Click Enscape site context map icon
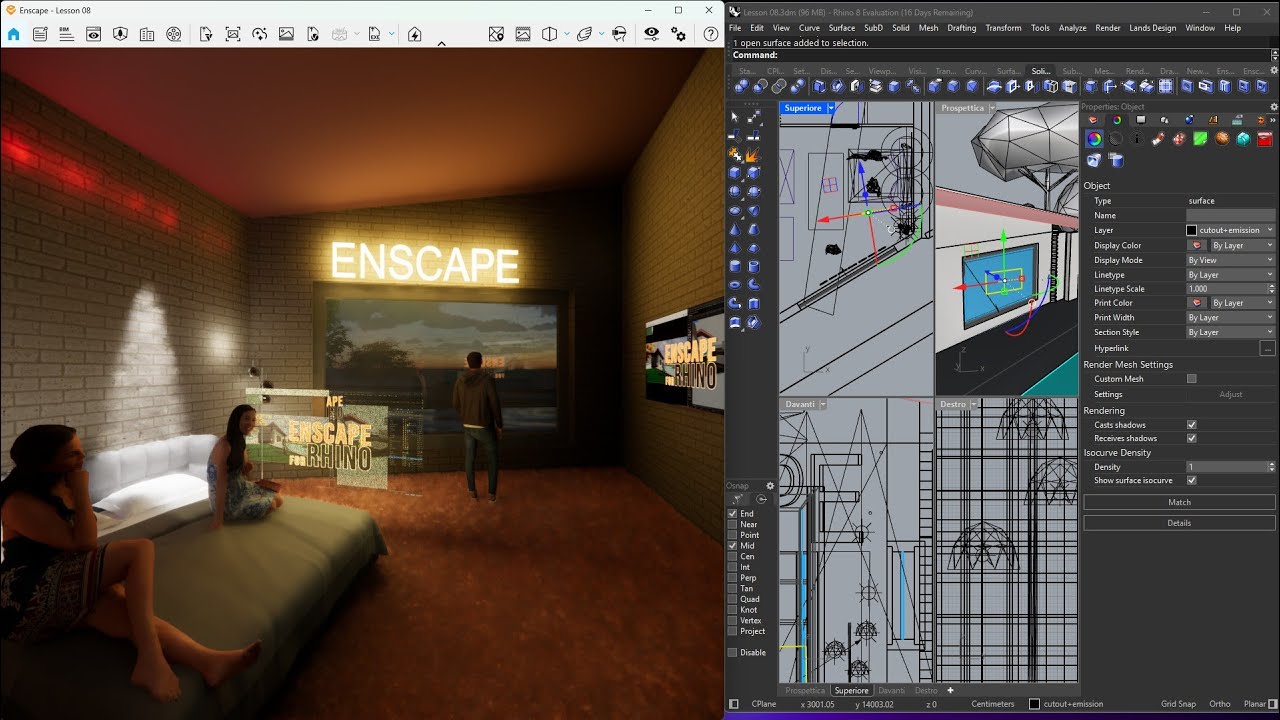Screen dimensions: 1280x720 pyautogui.click(x=496, y=34)
